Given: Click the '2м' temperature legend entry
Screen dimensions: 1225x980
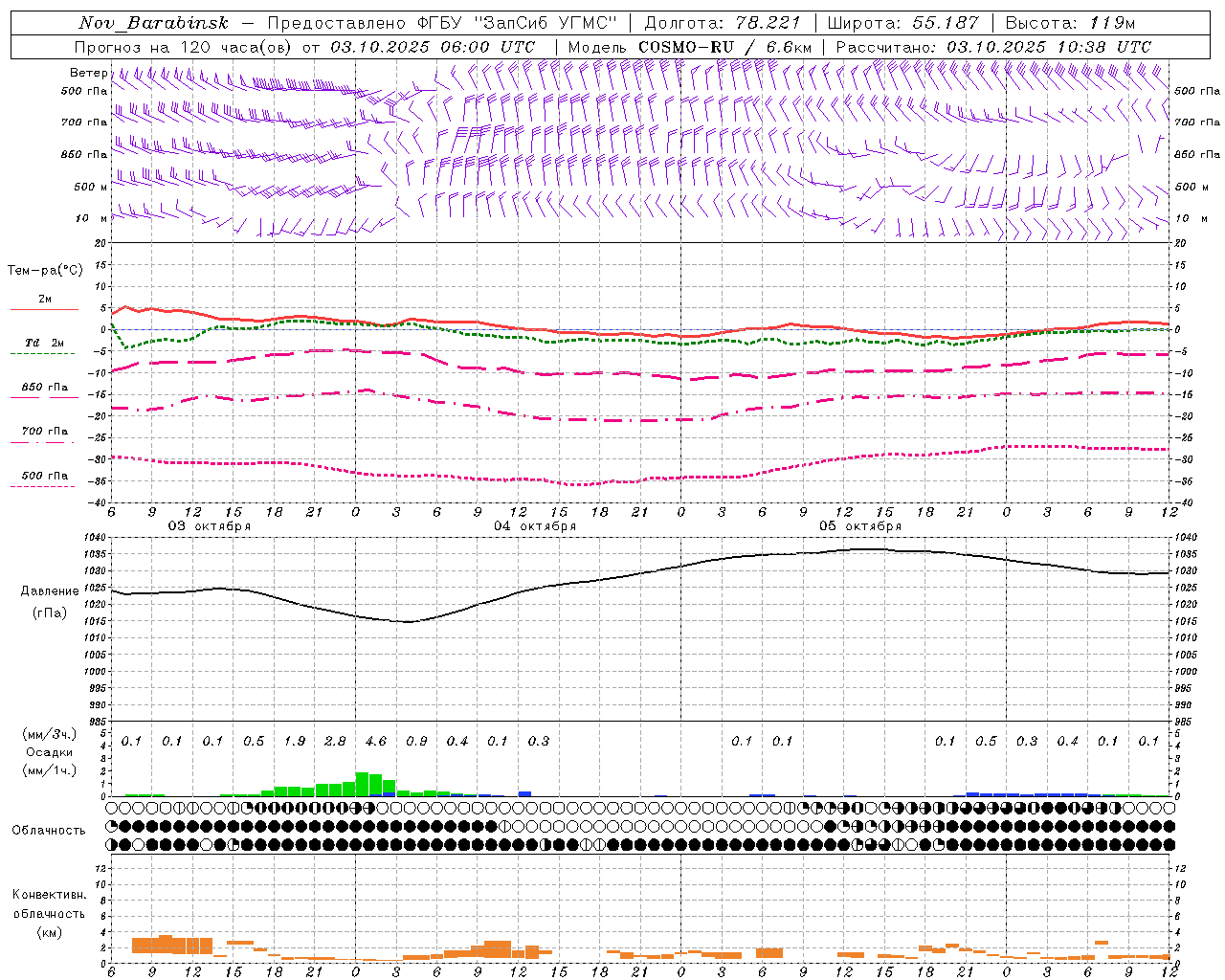Looking at the screenshot, I should (x=45, y=300).
